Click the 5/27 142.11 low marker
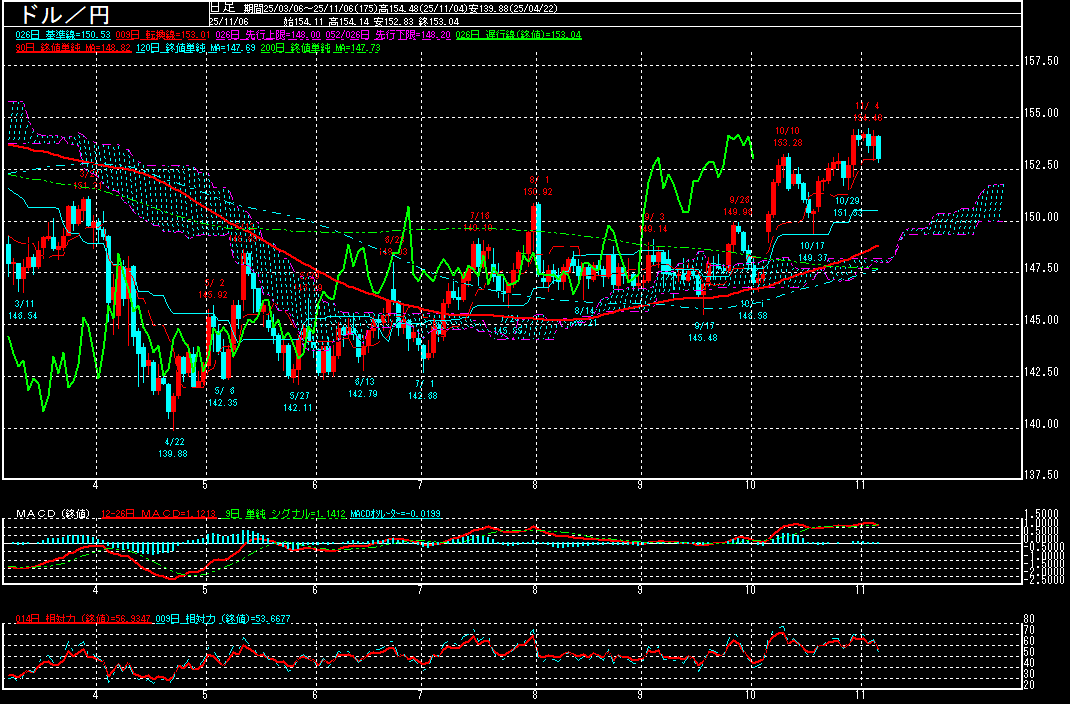Screen dimensions: 1080x704 (x=298, y=401)
